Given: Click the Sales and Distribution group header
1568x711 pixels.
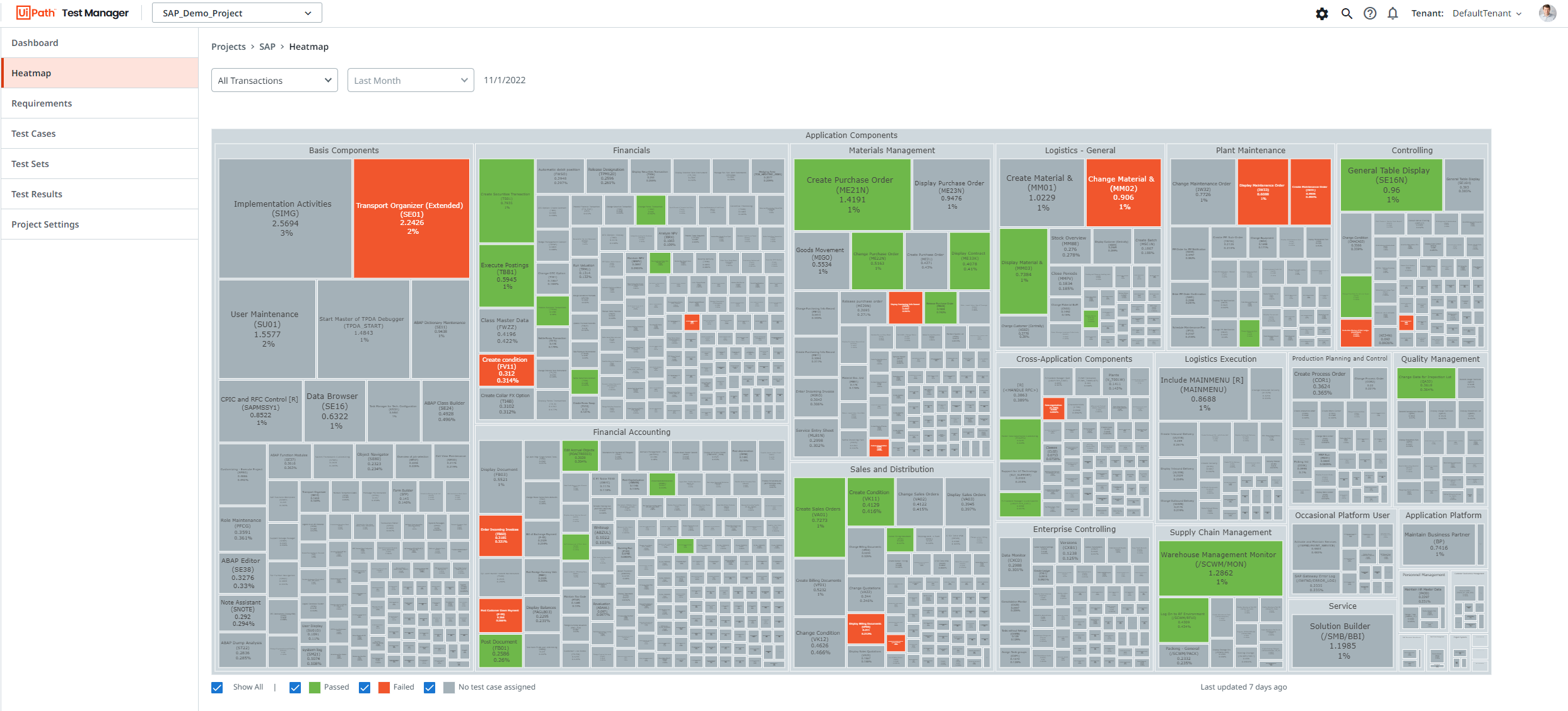Looking at the screenshot, I should pos(891,469).
